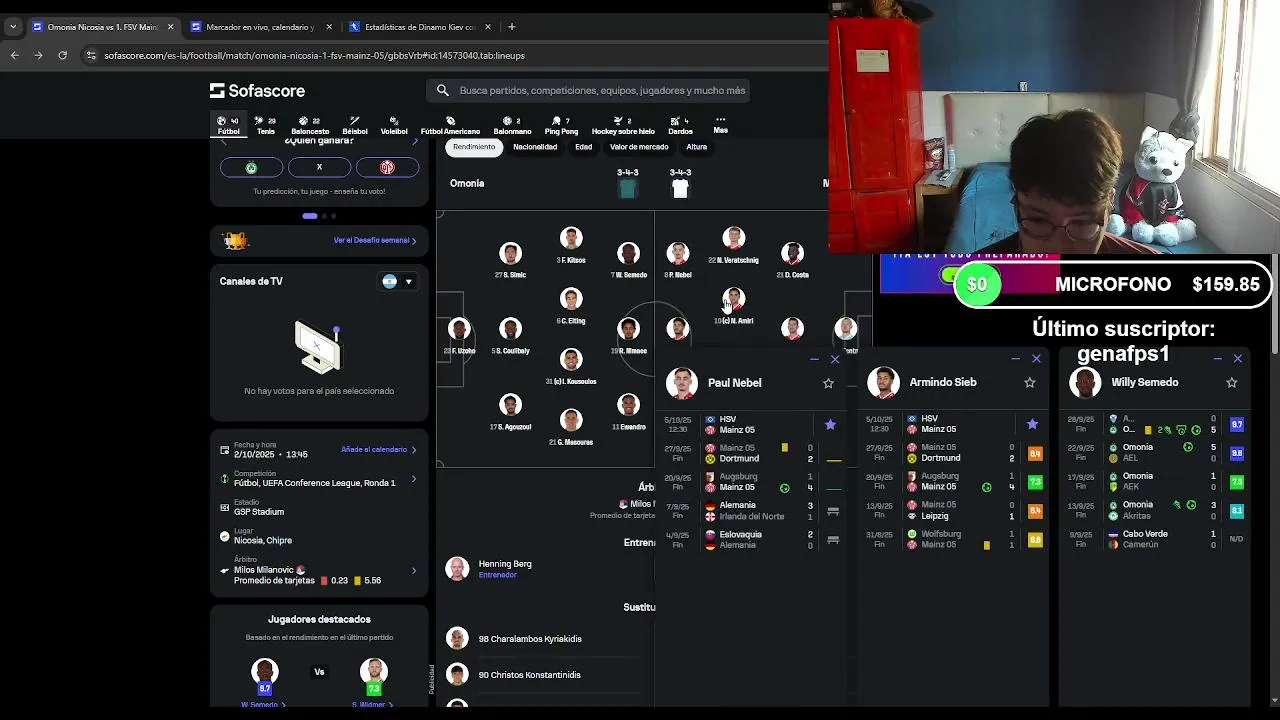
Task: Open the TV channels country dropdown
Action: point(397,281)
